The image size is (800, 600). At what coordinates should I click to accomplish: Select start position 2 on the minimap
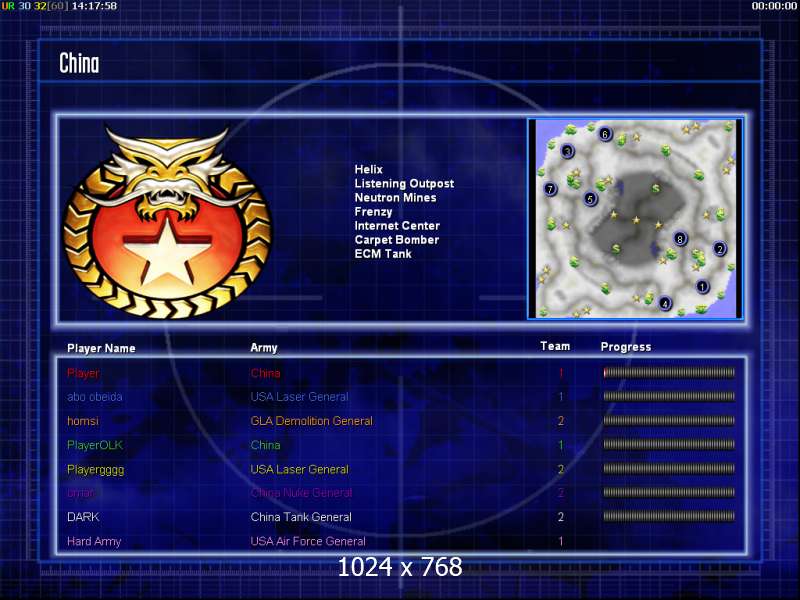tap(719, 249)
